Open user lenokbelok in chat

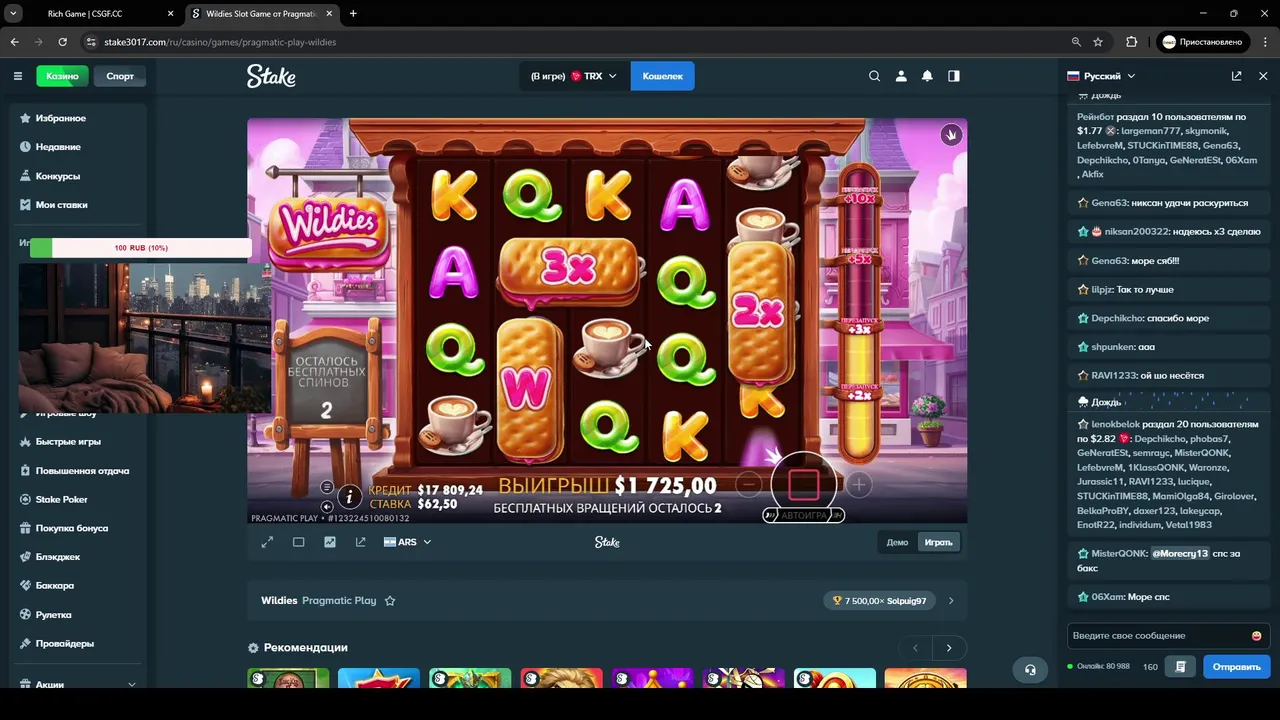1116,424
